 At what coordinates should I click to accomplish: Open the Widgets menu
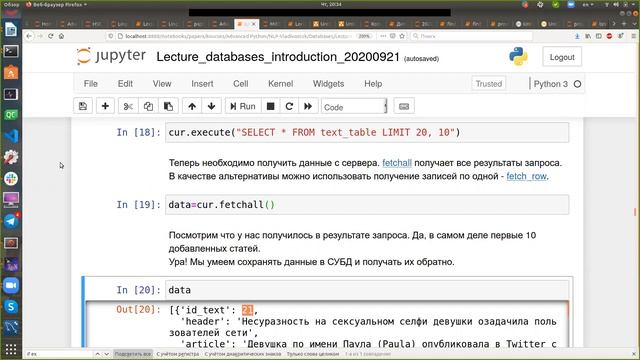point(328,84)
